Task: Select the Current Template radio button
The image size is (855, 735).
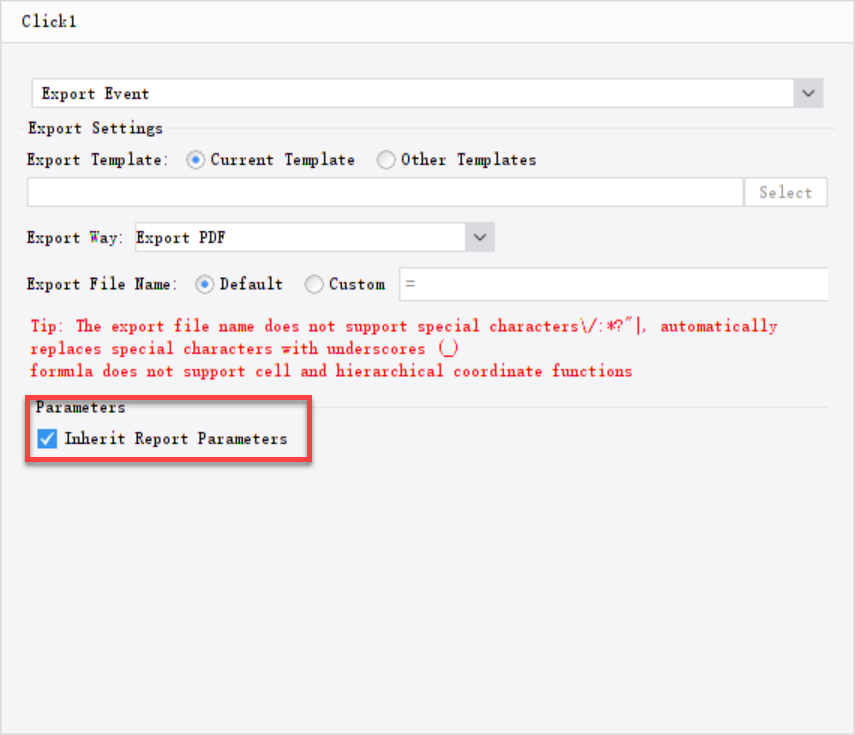Action: pyautogui.click(x=195, y=159)
